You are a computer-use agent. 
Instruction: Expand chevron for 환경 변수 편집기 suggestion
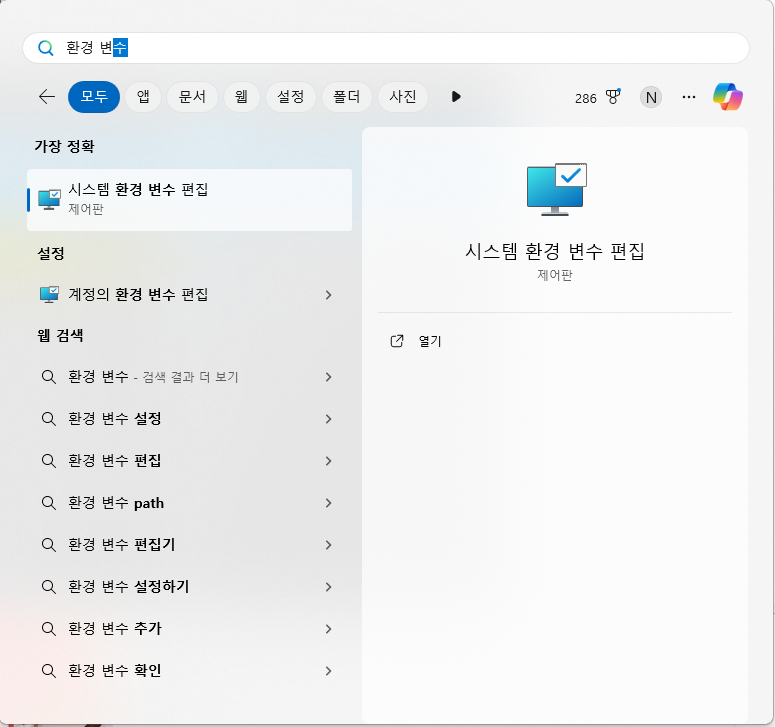pyautogui.click(x=328, y=545)
